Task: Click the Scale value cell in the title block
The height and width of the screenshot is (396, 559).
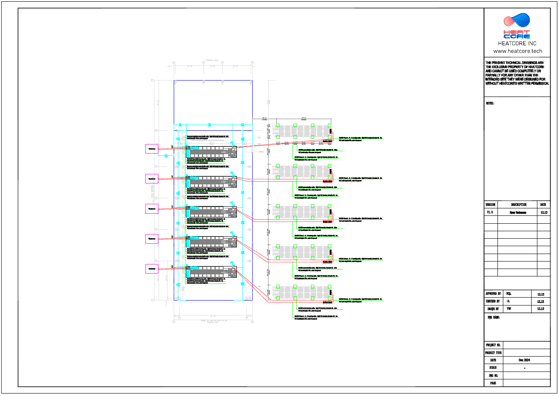Action: [527, 368]
